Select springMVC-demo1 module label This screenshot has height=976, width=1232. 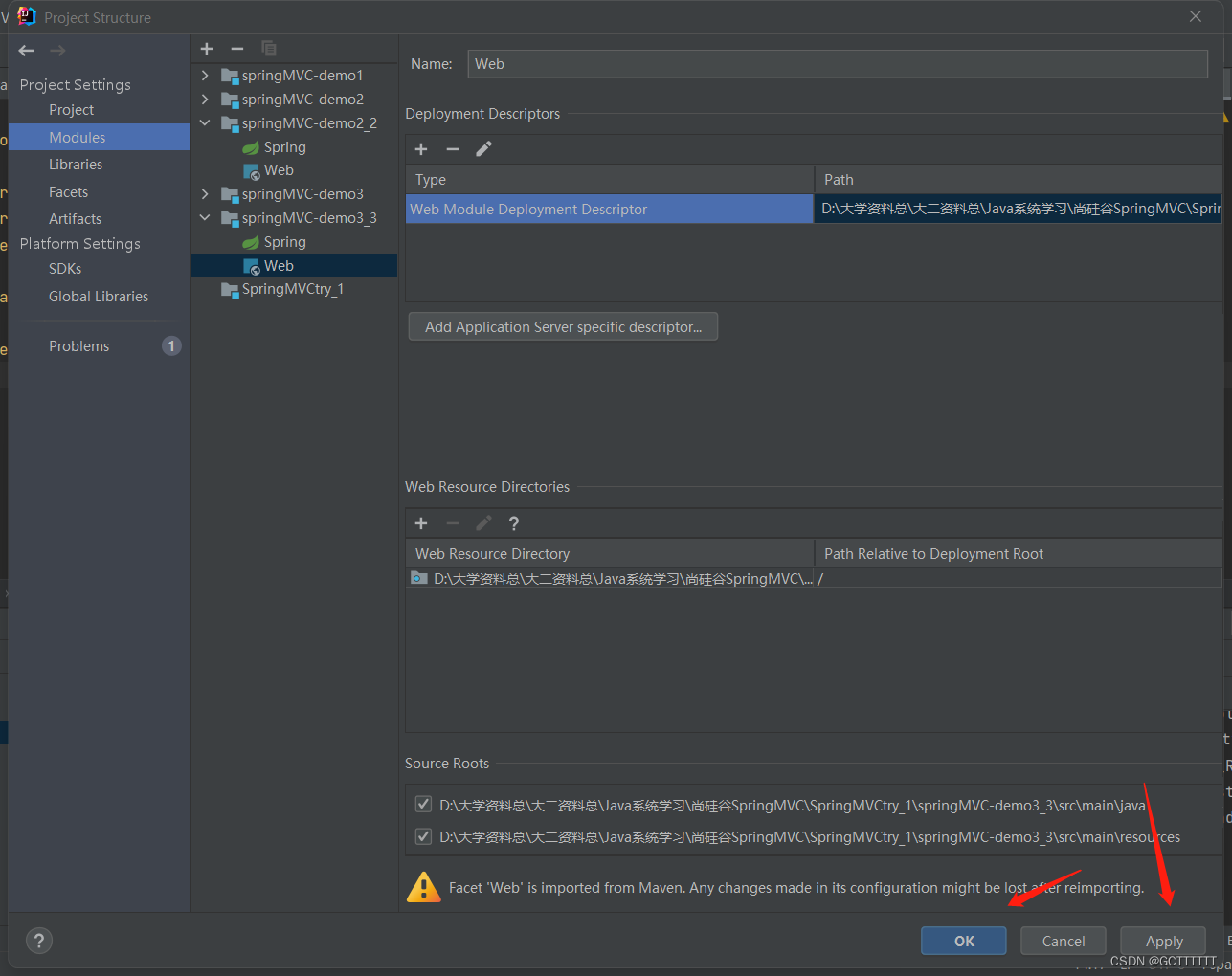click(302, 76)
